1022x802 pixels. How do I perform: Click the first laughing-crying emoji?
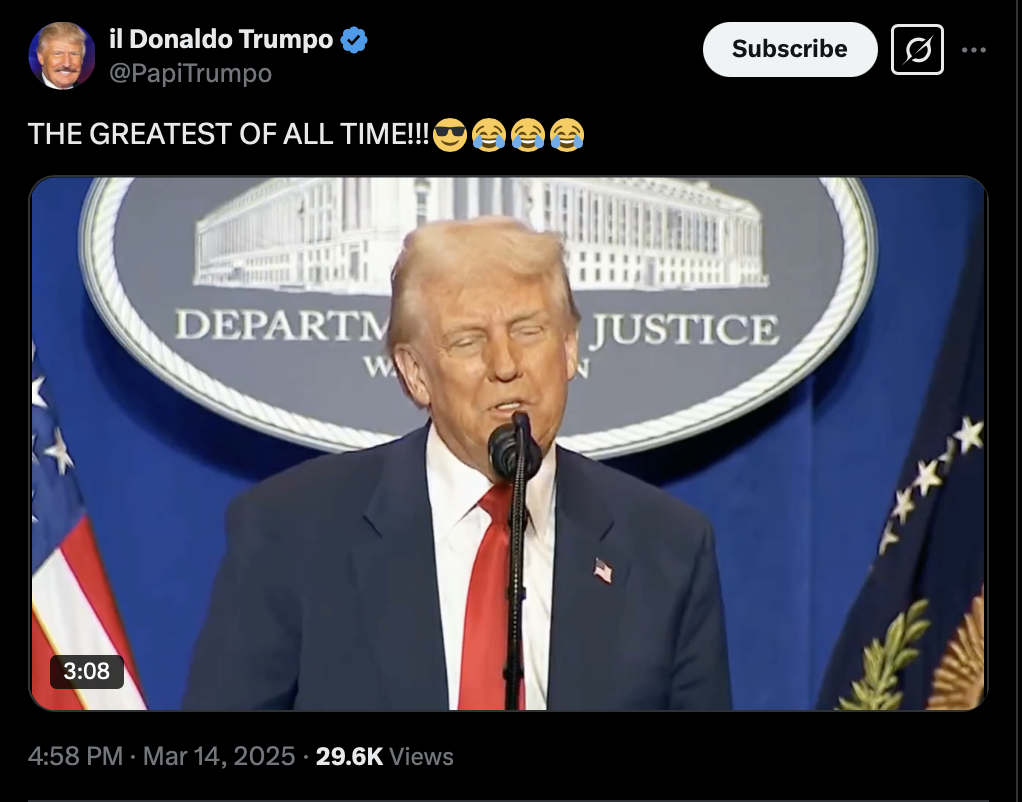pyautogui.click(x=489, y=134)
